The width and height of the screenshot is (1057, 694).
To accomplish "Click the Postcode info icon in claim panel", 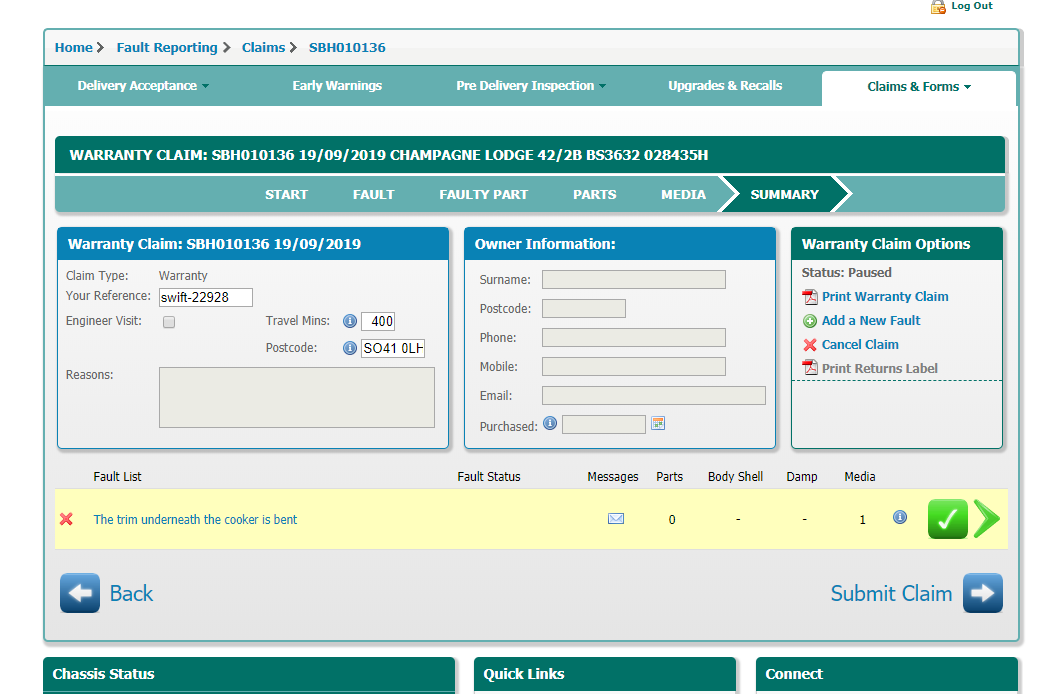I will click(350, 348).
